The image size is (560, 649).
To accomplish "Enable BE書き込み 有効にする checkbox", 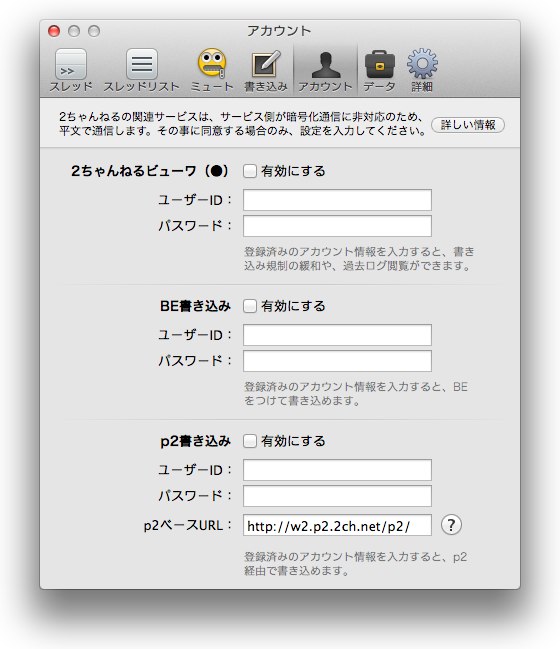I will pos(250,306).
